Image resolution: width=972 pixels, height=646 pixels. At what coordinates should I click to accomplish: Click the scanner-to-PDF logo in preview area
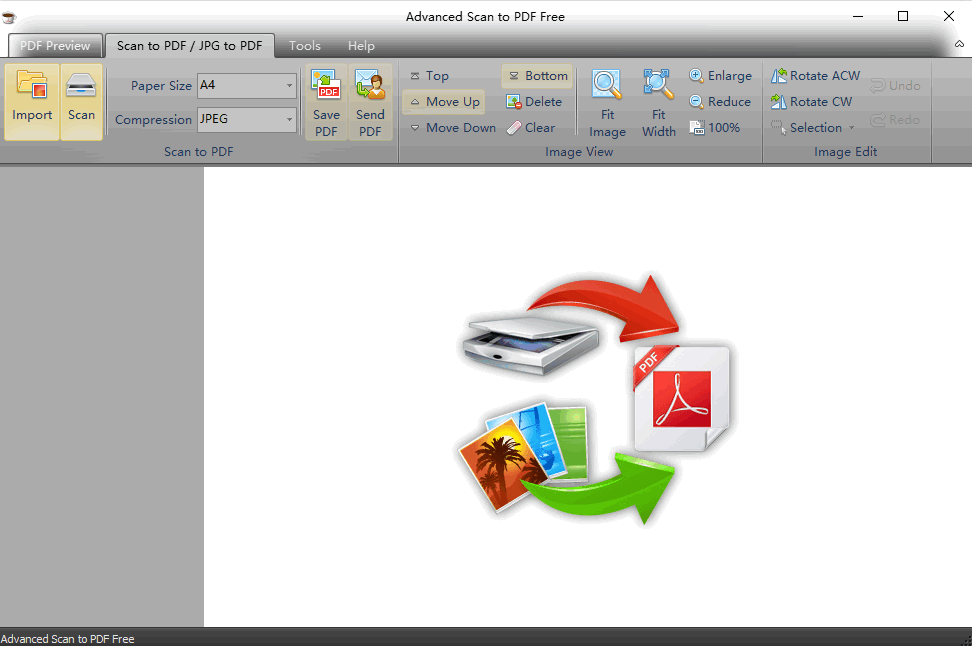(x=595, y=400)
